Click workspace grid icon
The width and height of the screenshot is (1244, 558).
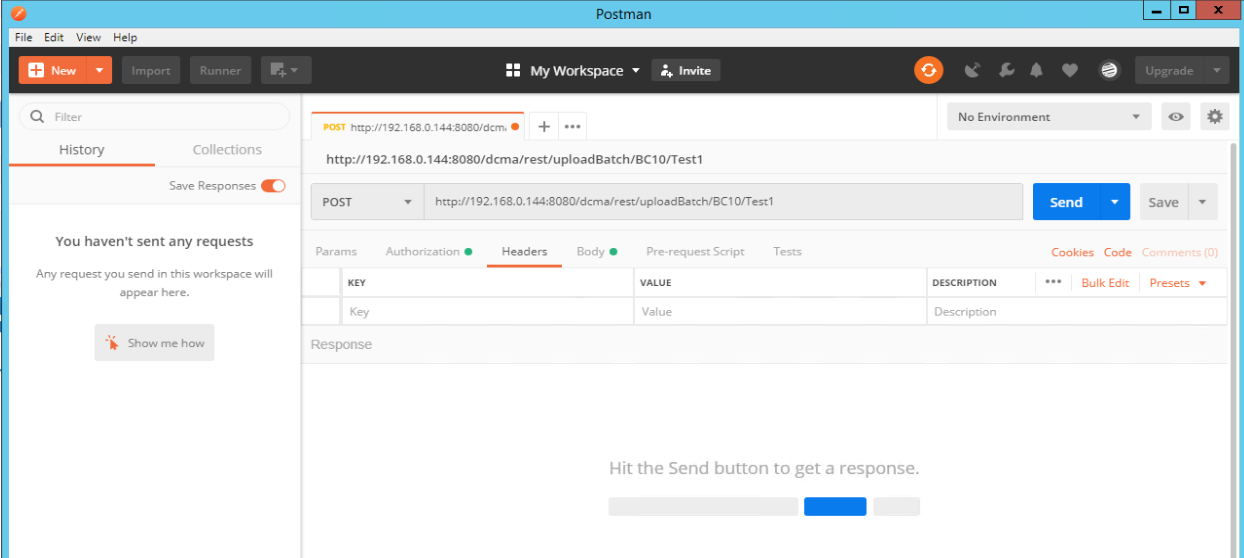click(x=513, y=70)
